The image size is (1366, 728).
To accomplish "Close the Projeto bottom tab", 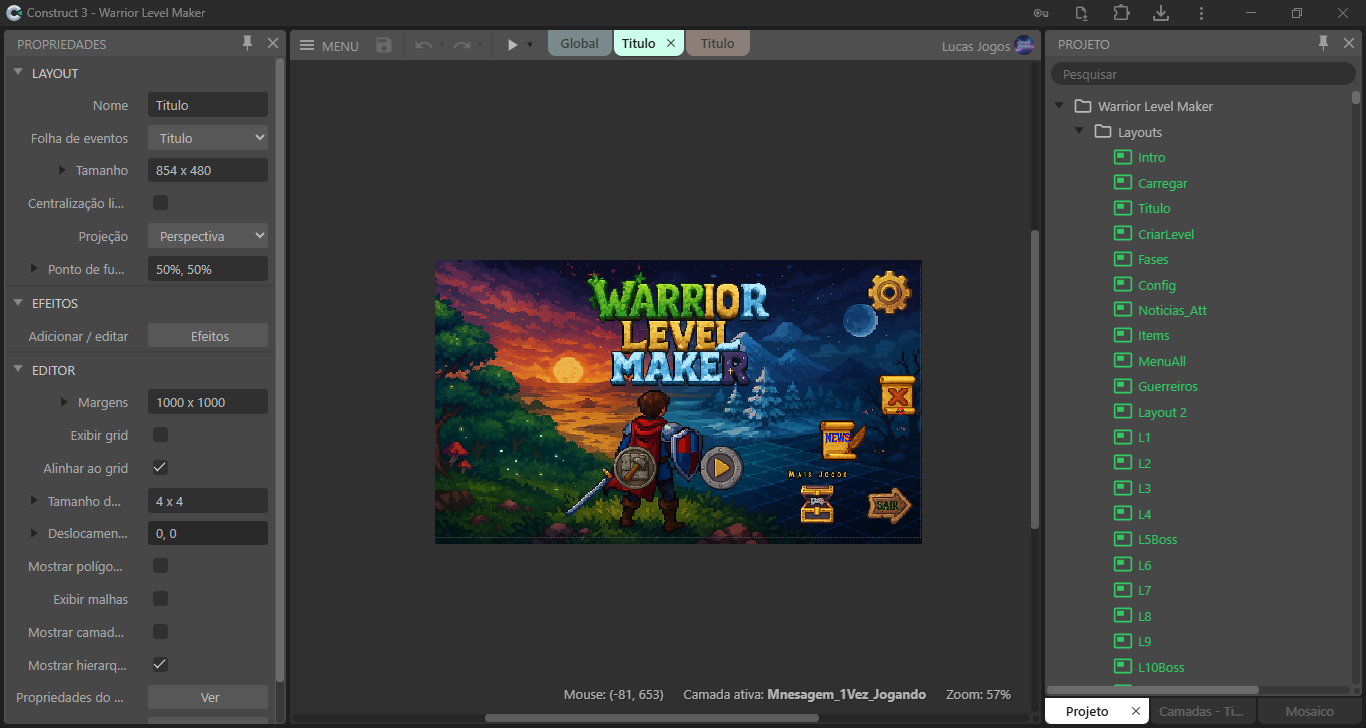I will coord(1135,711).
